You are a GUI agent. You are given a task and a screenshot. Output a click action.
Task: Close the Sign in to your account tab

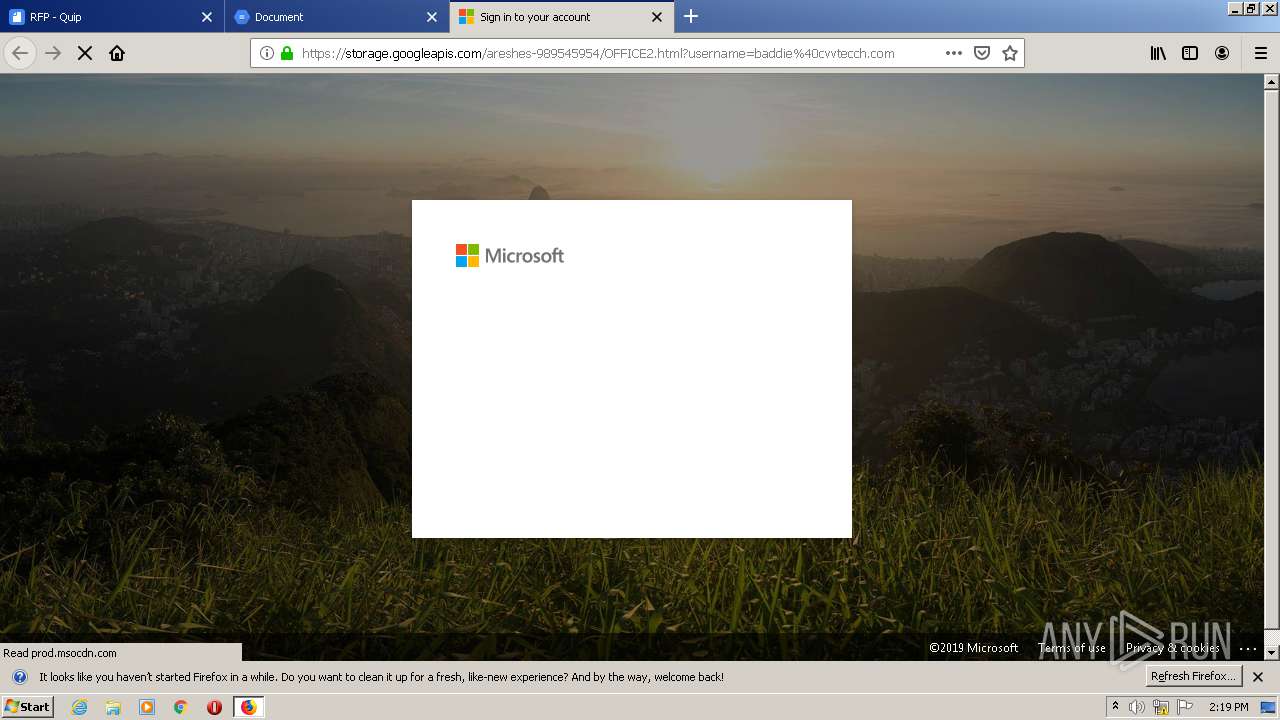tap(657, 17)
